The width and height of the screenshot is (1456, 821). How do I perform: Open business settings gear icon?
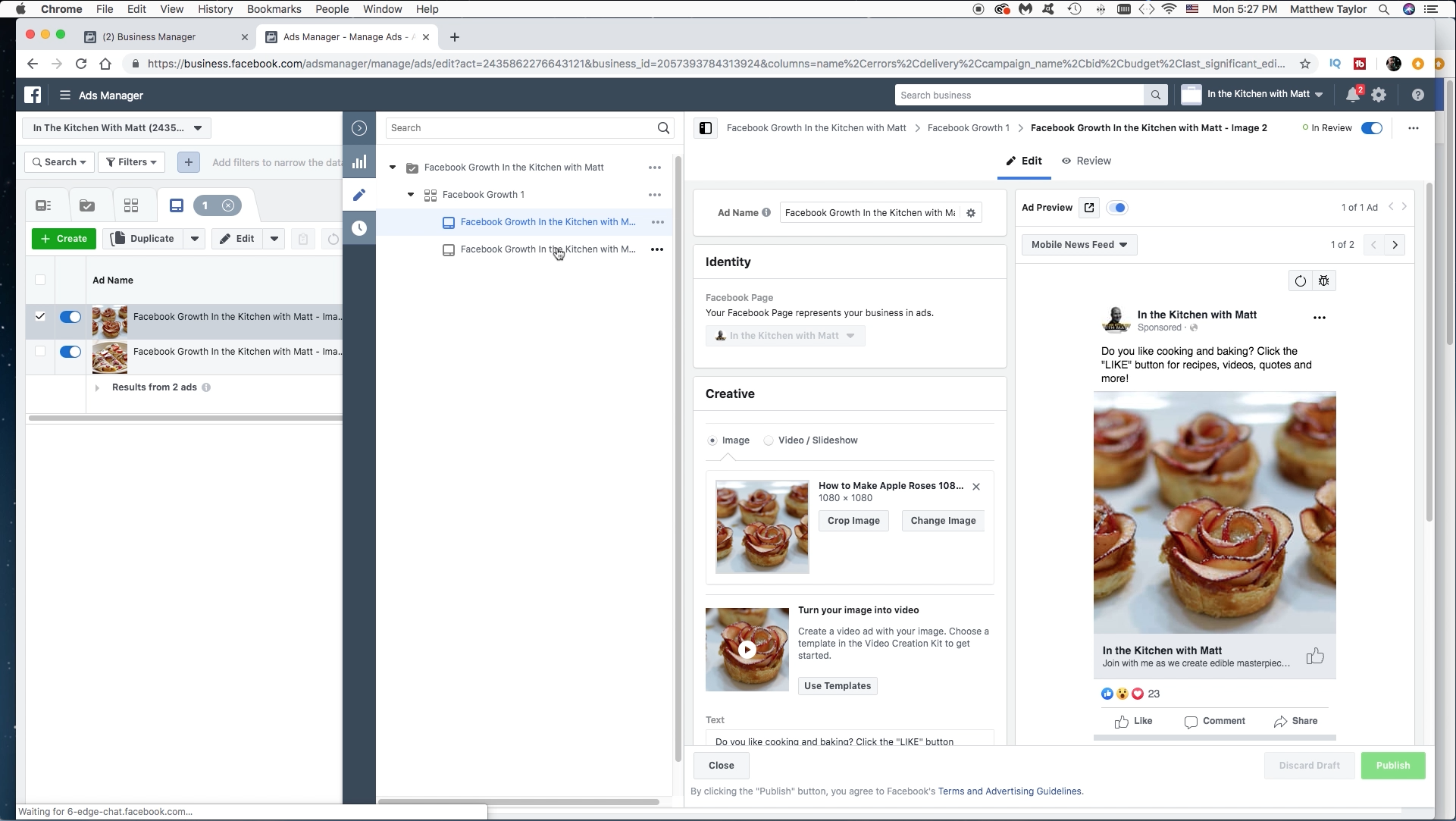1379,95
